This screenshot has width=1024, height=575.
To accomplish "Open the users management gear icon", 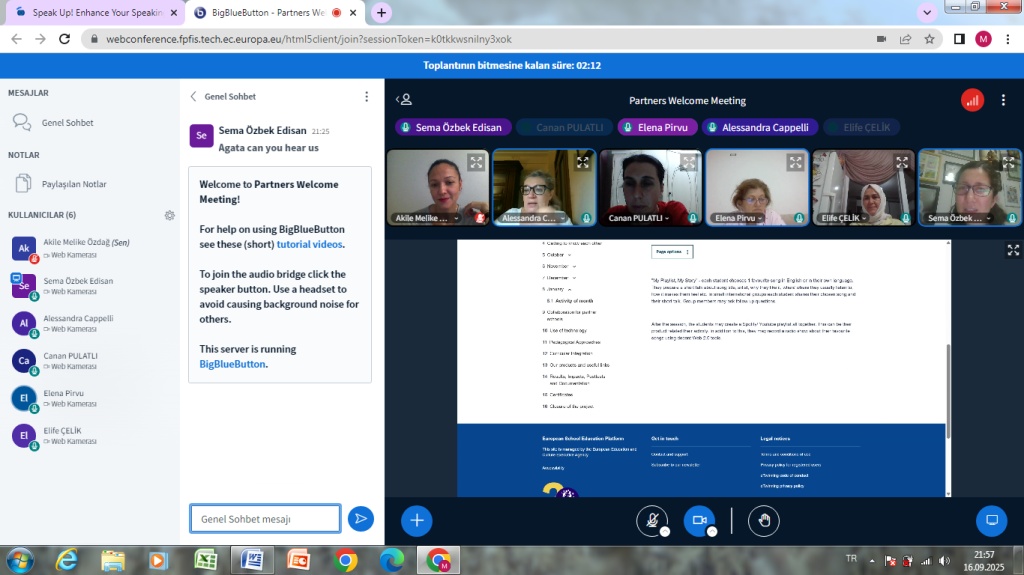I will click(170, 215).
